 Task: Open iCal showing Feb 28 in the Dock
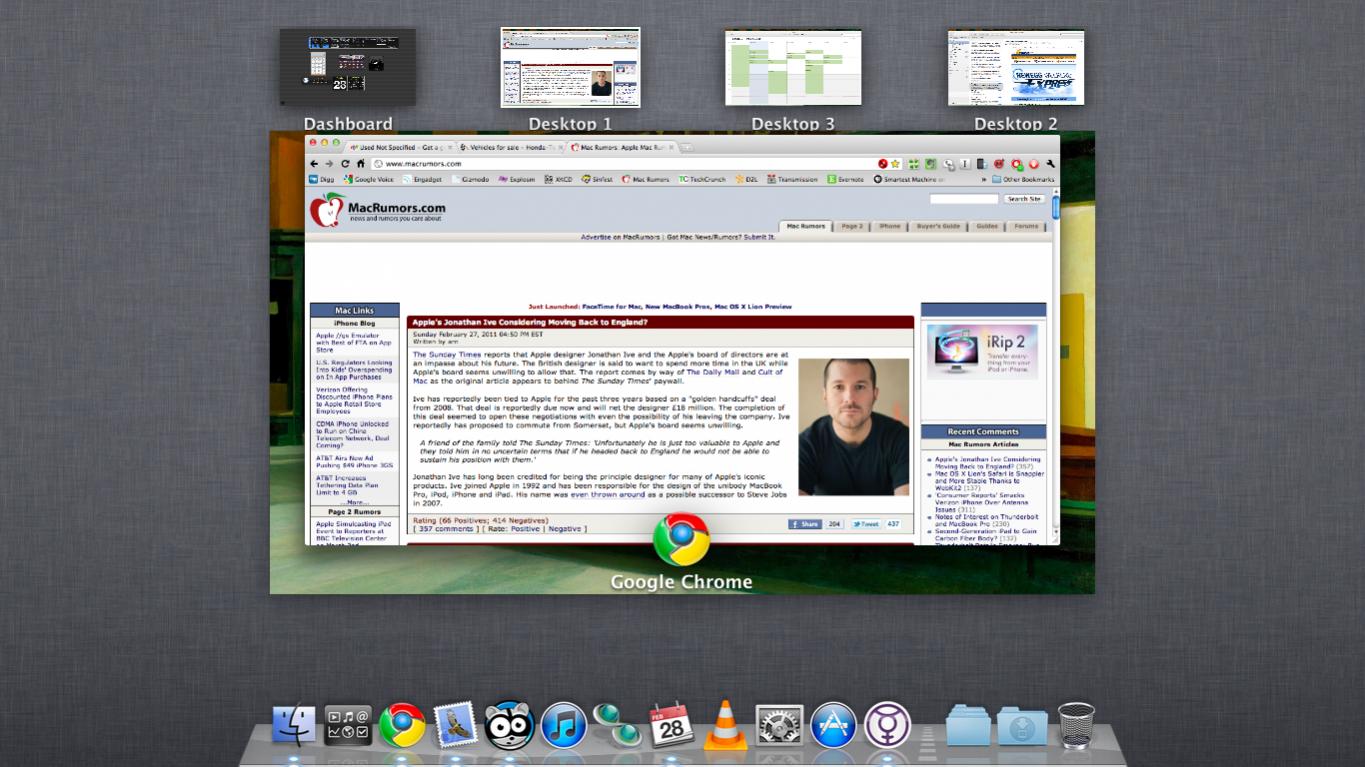[671, 725]
